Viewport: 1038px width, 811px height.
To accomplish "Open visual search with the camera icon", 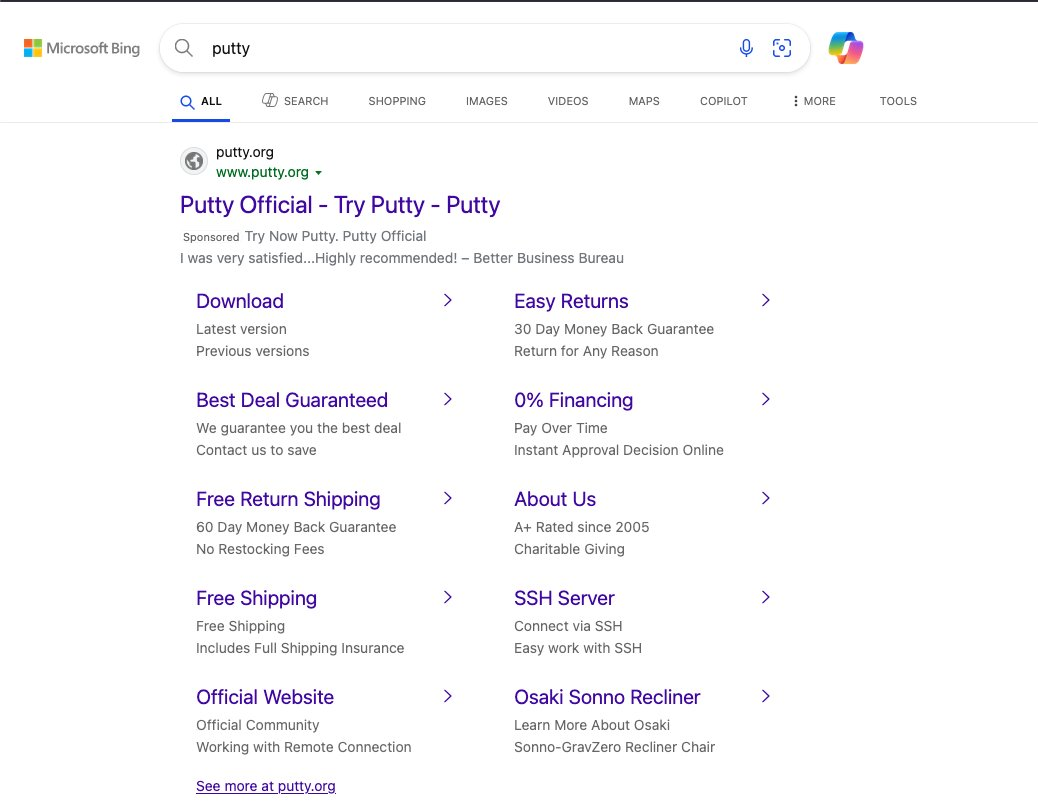I will tap(782, 47).
